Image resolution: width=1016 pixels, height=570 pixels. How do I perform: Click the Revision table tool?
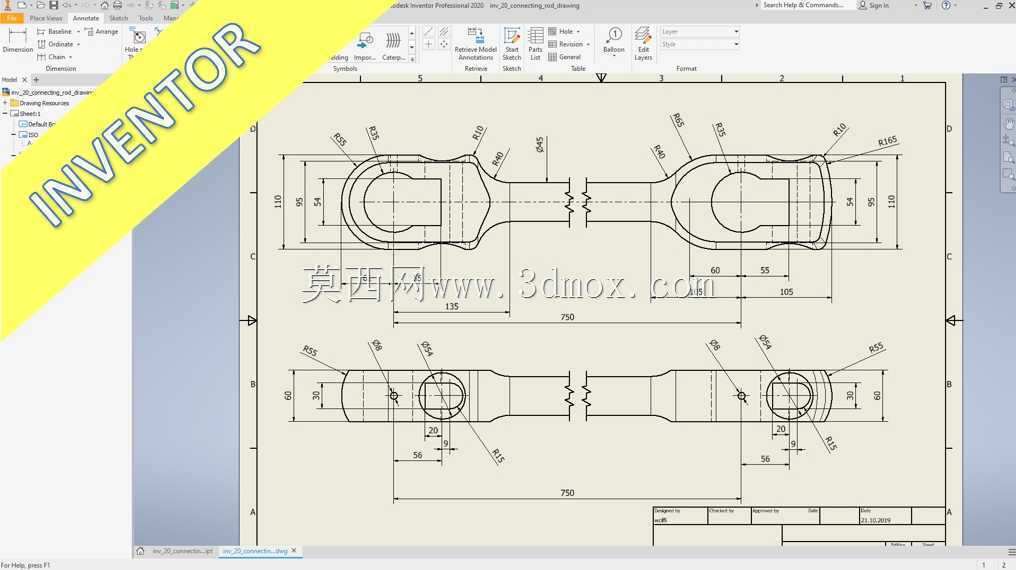click(566, 44)
